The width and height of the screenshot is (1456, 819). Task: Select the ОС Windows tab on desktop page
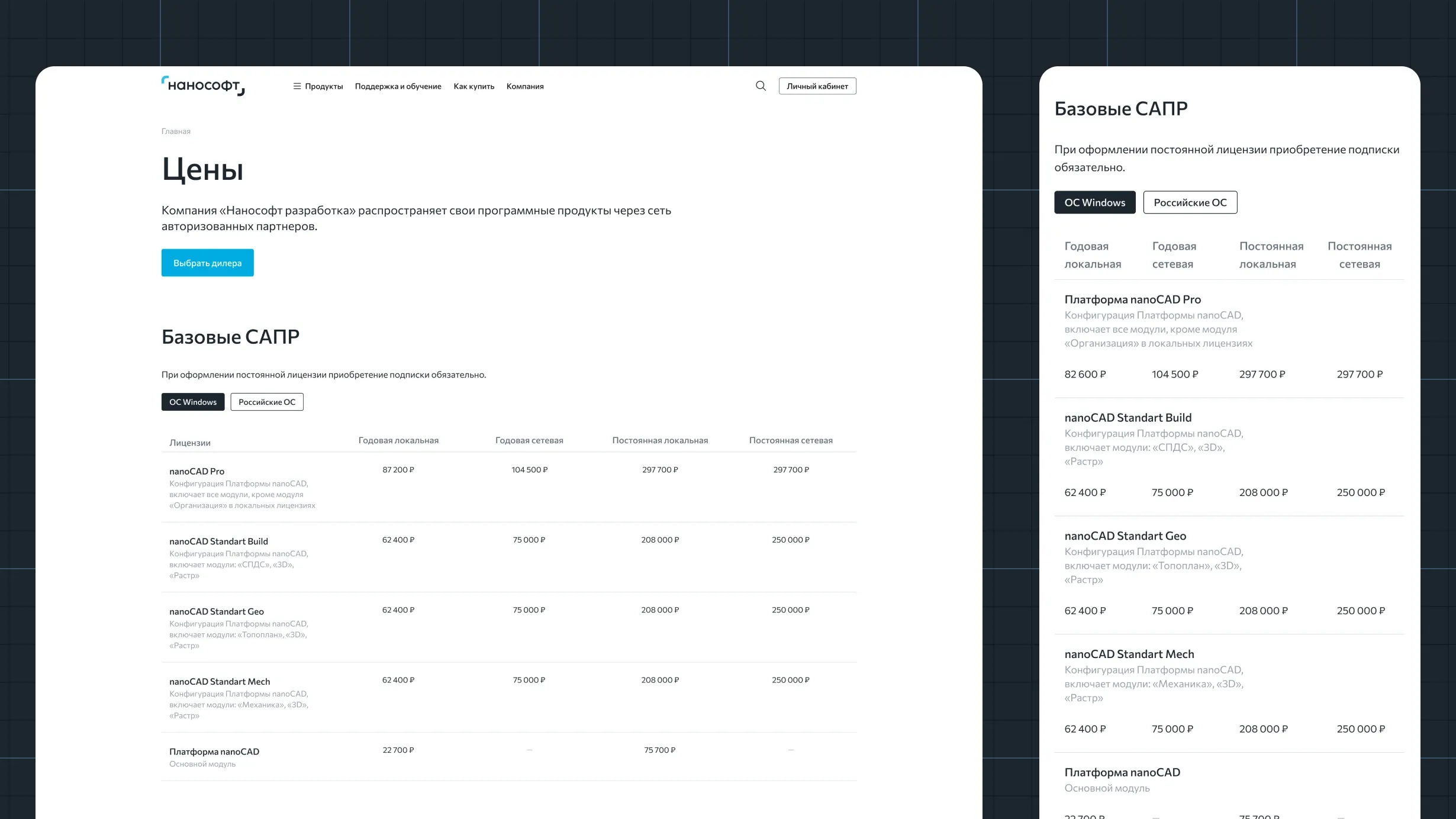[193, 402]
